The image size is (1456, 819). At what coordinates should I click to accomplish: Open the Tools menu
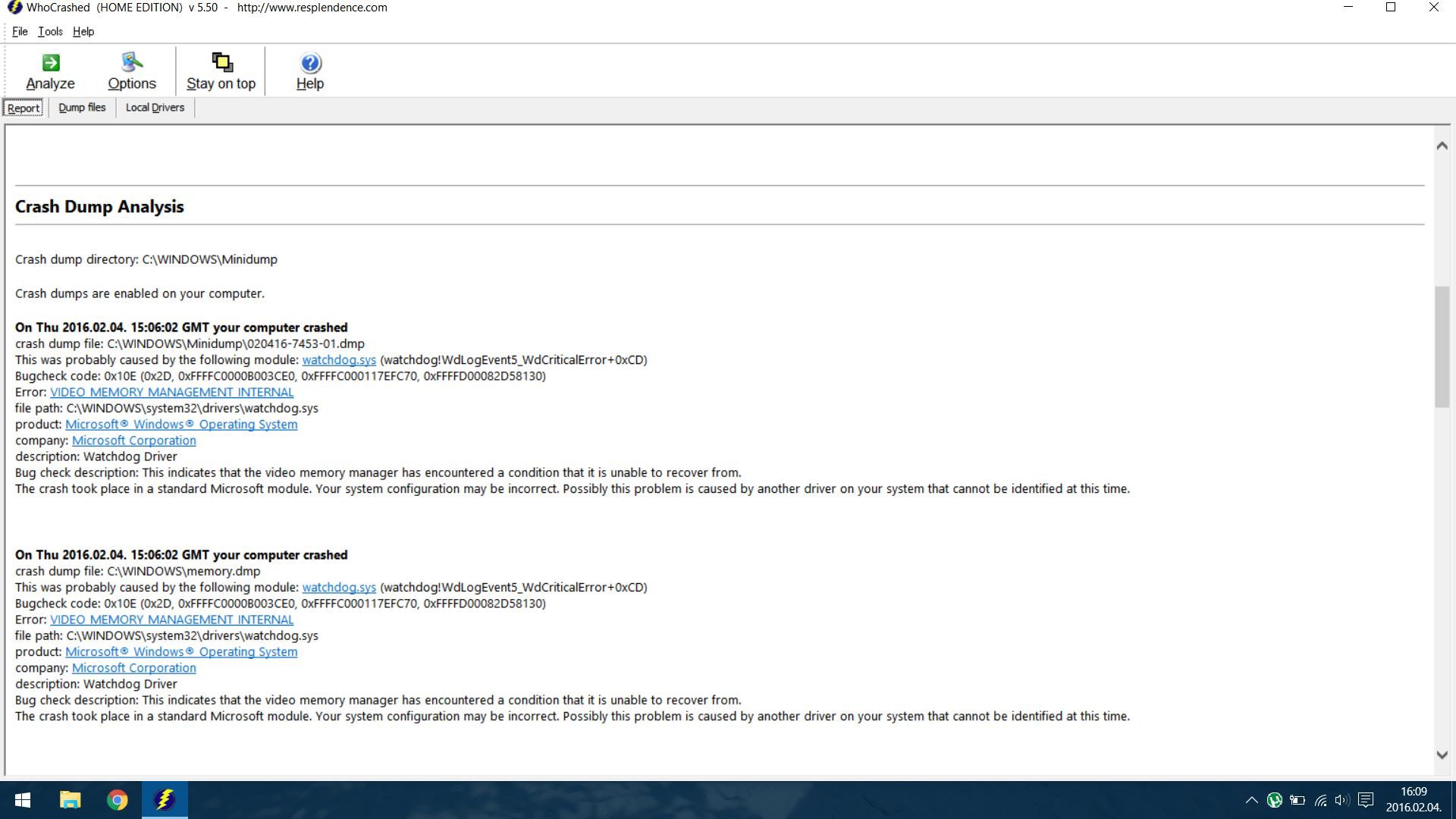tap(50, 31)
